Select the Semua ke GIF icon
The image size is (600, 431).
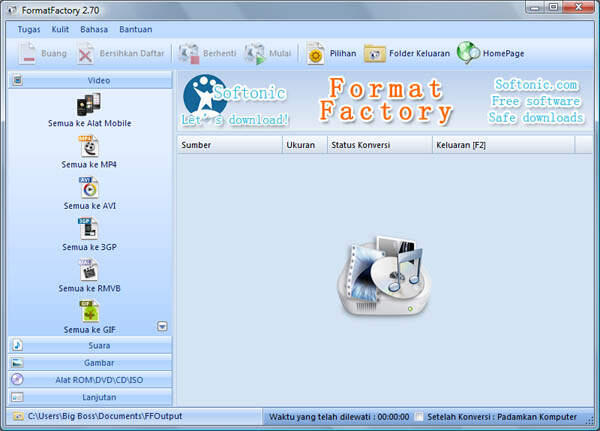[90, 312]
